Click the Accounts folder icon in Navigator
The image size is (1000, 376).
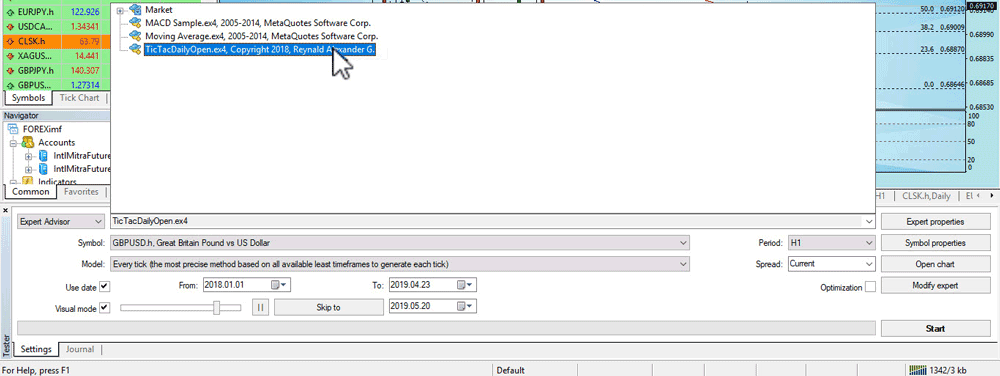coord(27,142)
